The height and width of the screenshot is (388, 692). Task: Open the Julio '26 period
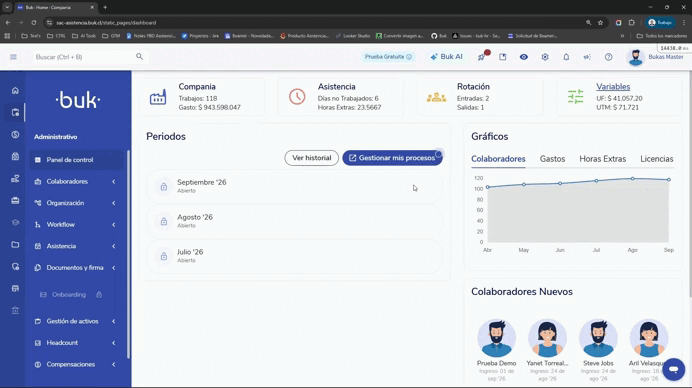click(294, 256)
